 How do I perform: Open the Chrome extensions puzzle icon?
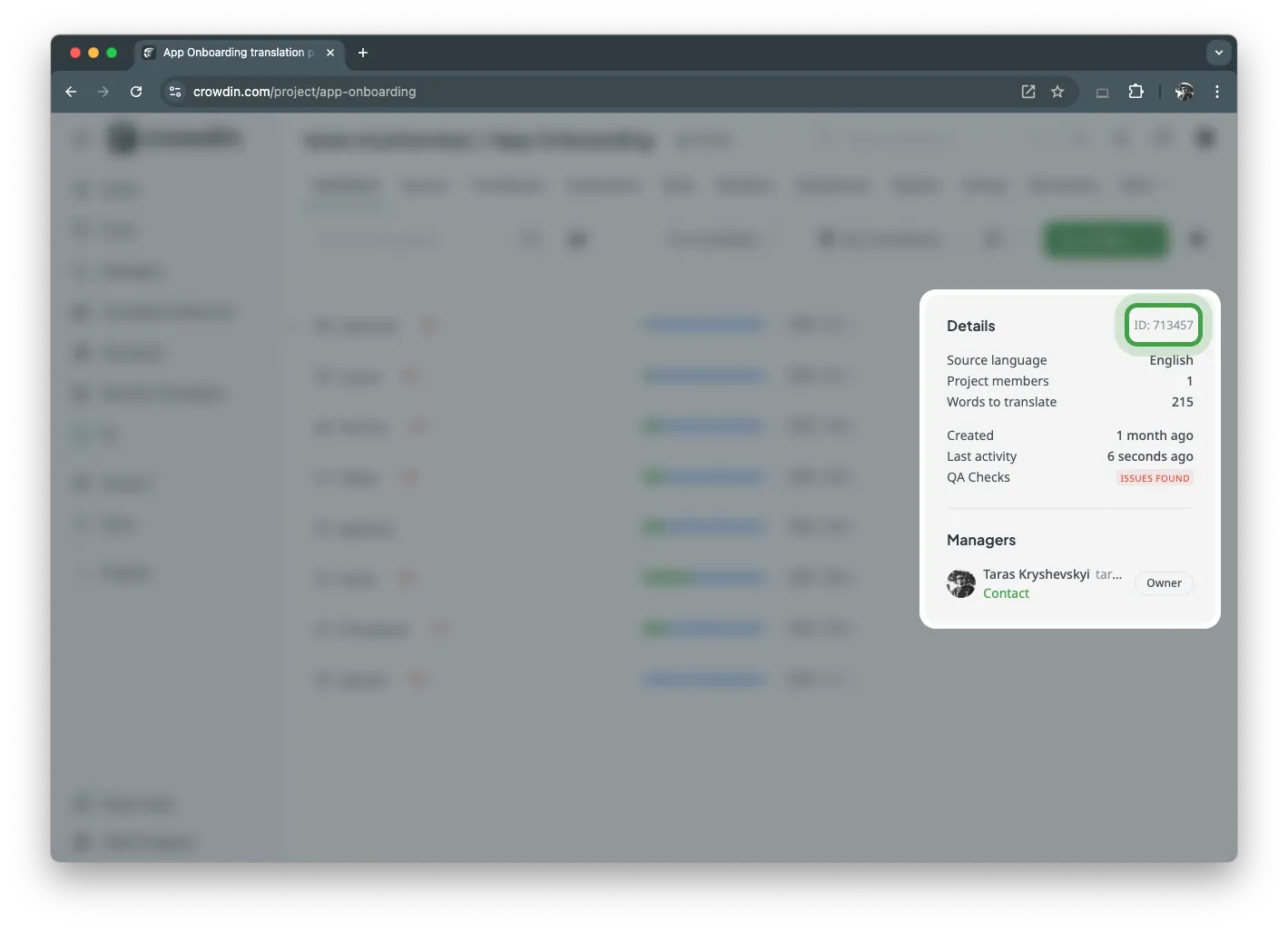(1136, 92)
